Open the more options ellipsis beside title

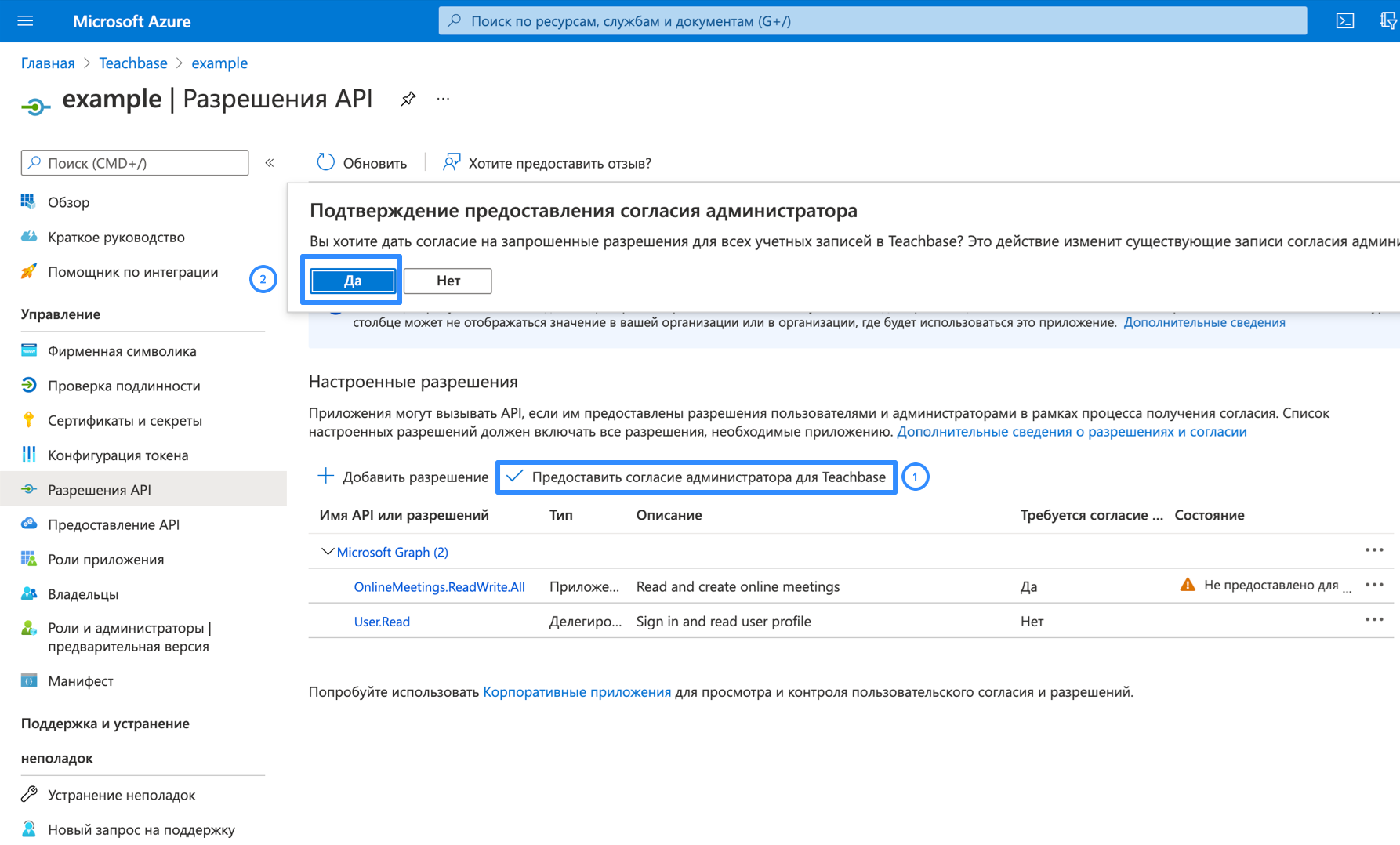[x=443, y=100]
